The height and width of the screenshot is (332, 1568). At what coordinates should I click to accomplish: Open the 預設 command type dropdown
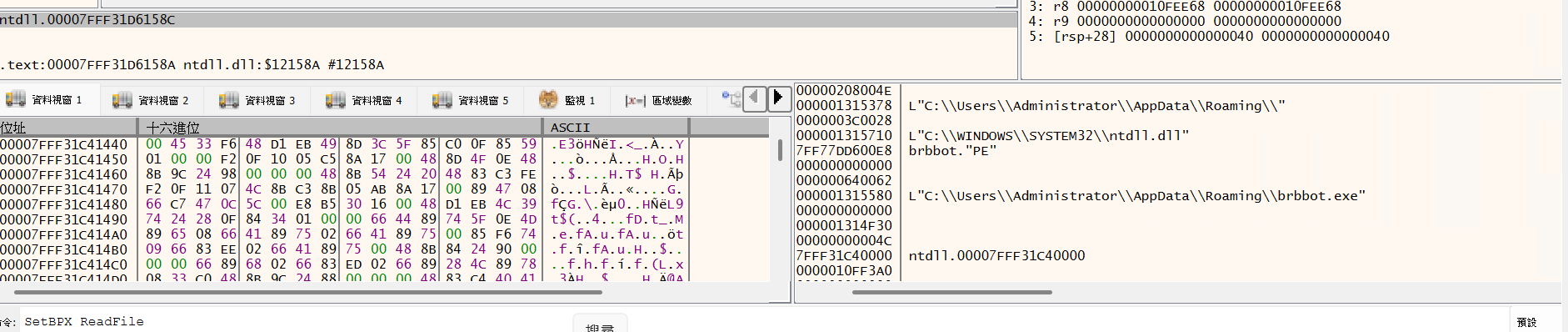tap(1537, 322)
